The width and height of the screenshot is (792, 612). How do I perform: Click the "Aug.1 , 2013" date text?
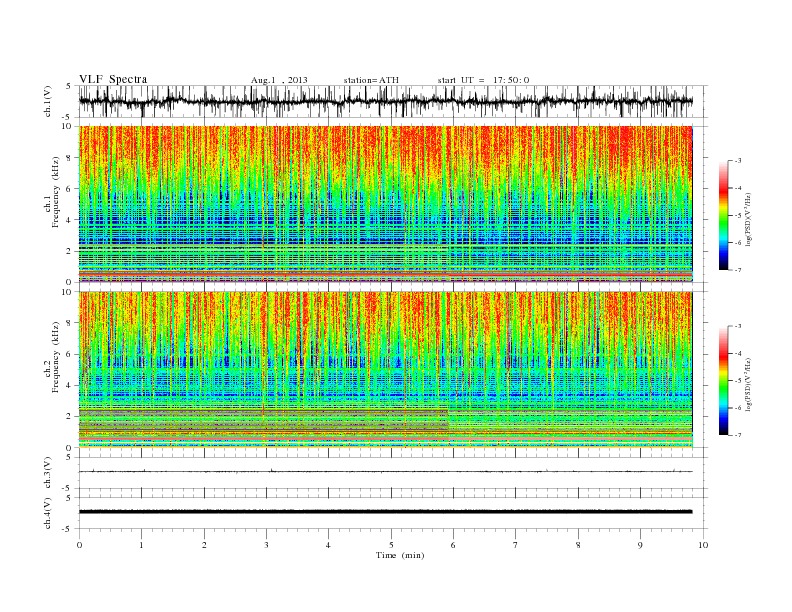(x=279, y=80)
